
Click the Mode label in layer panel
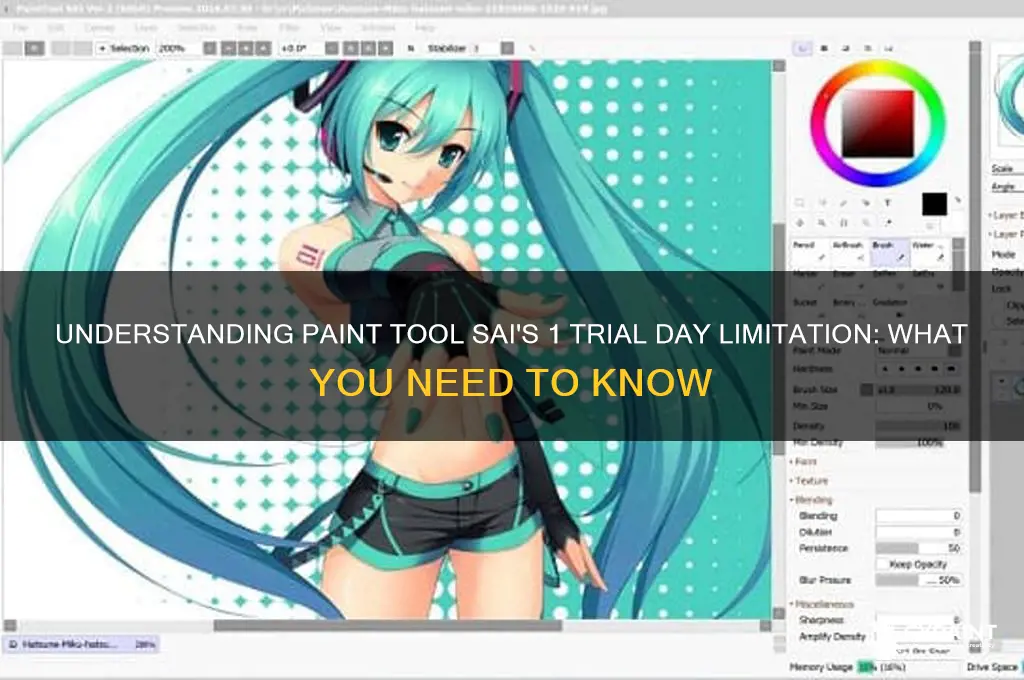1003,254
